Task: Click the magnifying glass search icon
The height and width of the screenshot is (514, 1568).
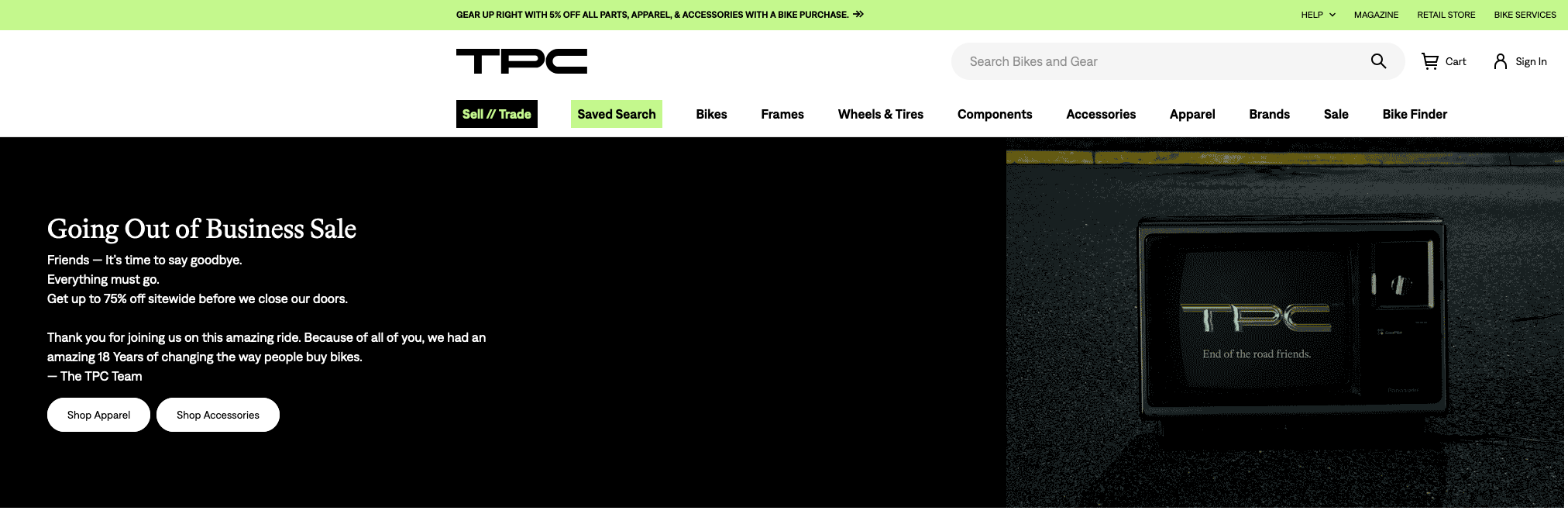Action: point(1378,61)
